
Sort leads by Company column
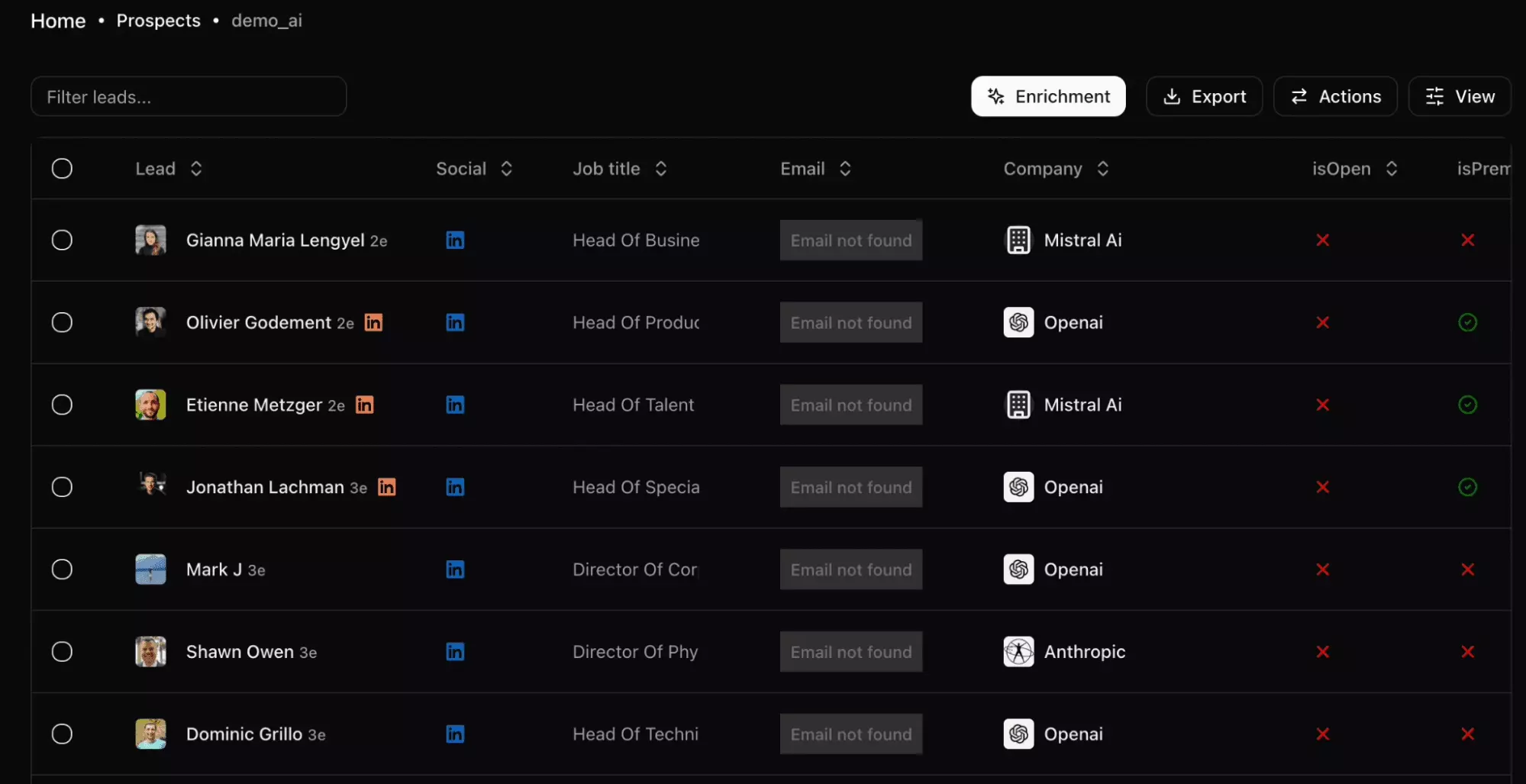pos(1102,168)
